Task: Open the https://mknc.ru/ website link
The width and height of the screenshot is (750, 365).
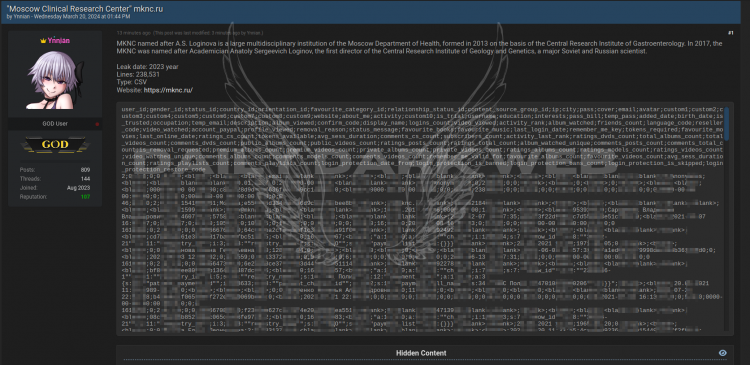Action: pos(168,90)
